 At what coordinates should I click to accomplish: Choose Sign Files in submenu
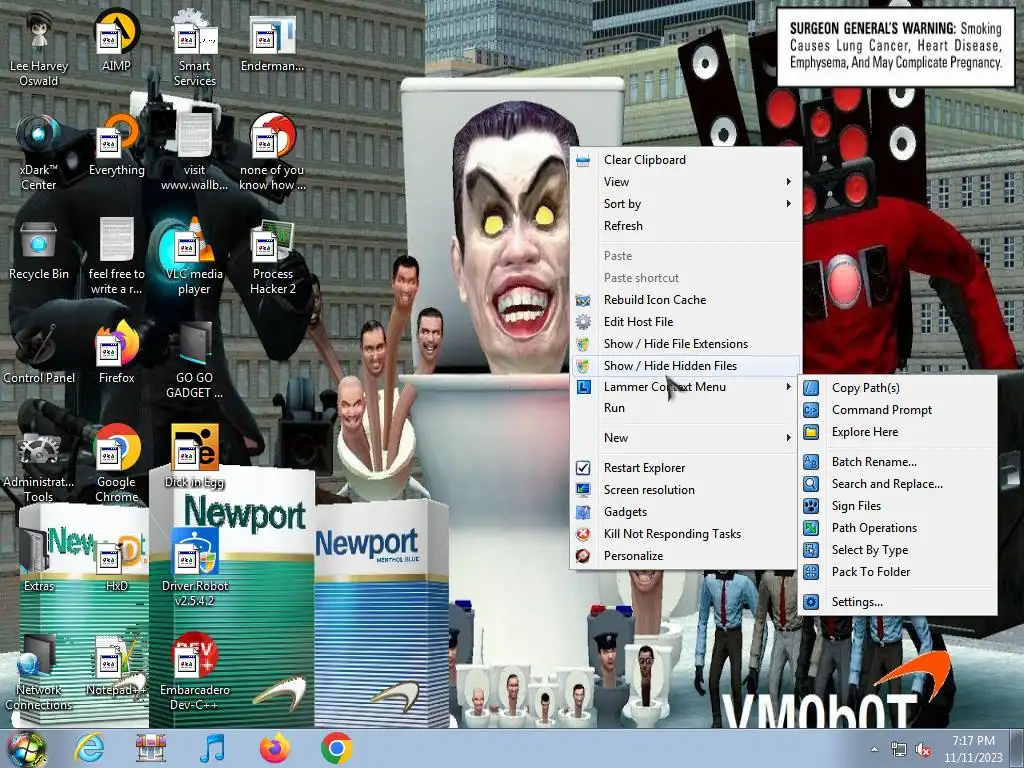(898, 506)
